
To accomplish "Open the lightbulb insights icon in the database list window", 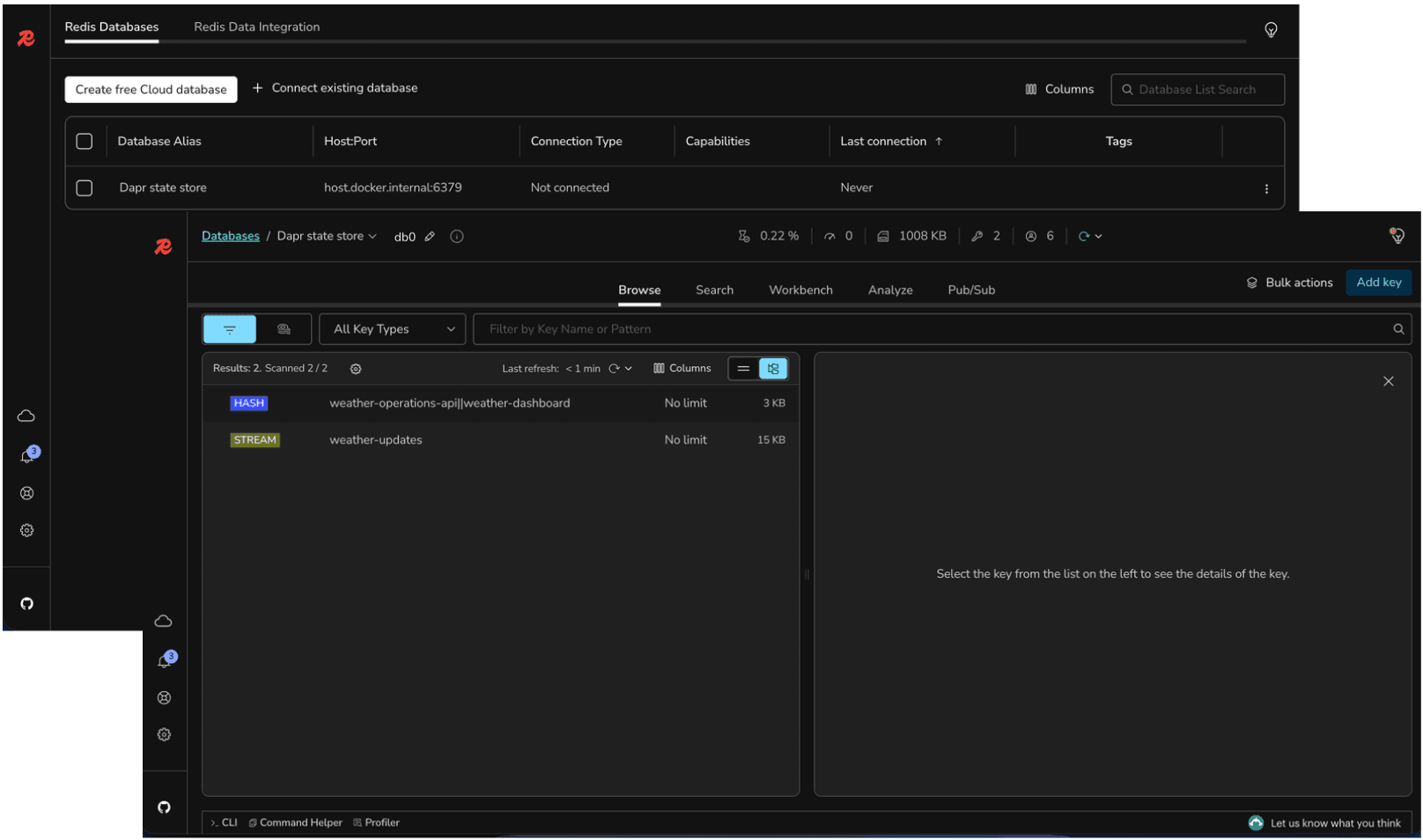I will (1271, 30).
